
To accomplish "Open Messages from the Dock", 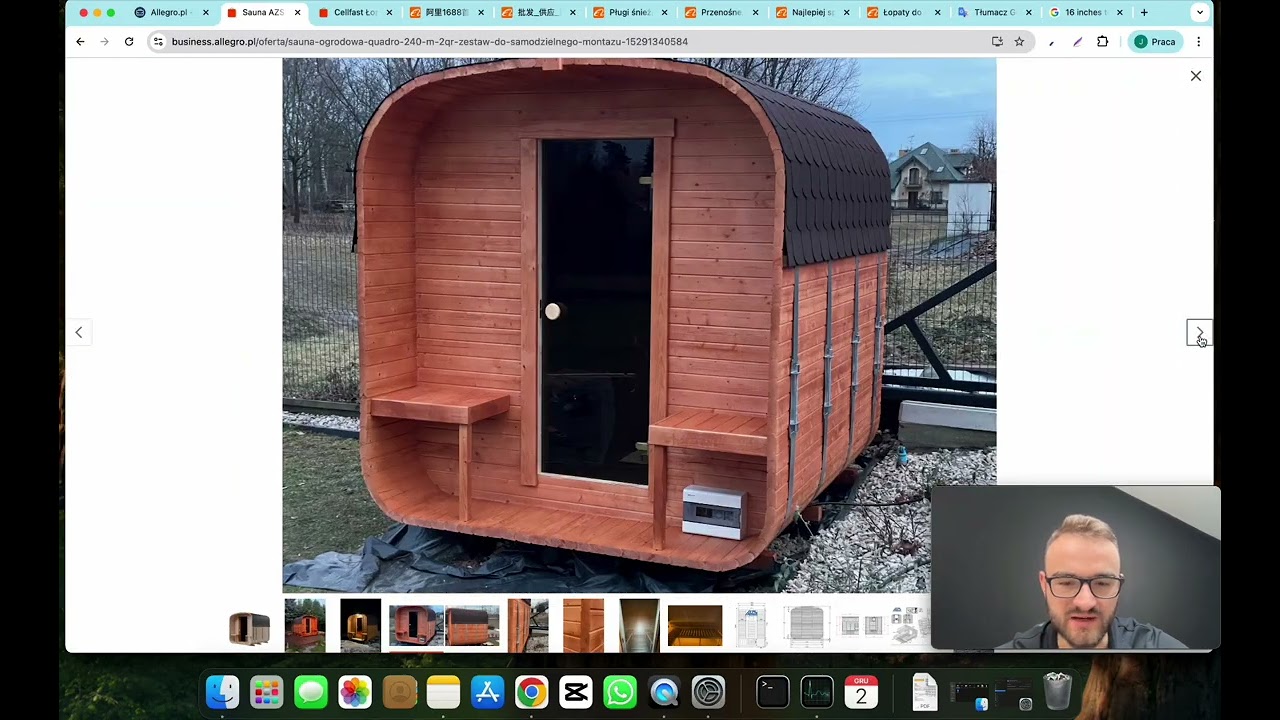I will click(x=311, y=692).
